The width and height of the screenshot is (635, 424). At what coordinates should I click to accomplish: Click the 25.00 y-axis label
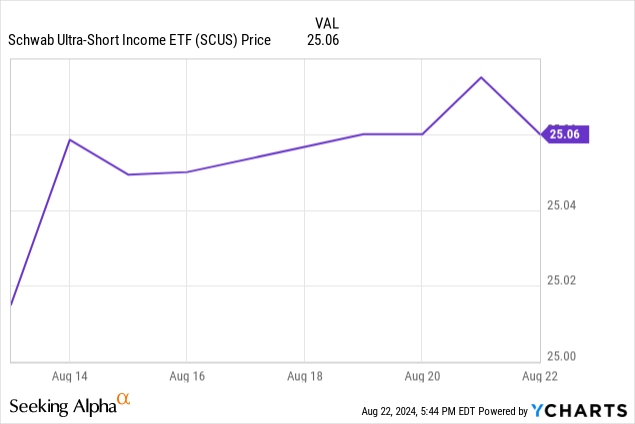563,357
